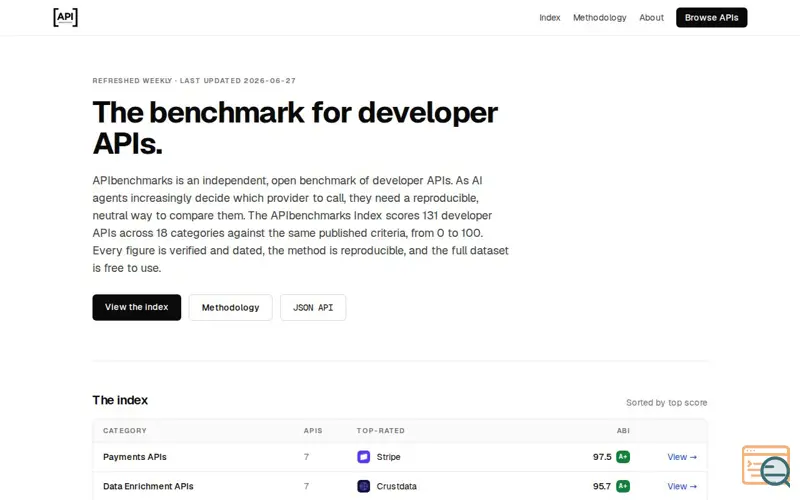The height and width of the screenshot is (500, 800).
Task: Click the floating page-inspect widget icon
Action: click(x=766, y=465)
